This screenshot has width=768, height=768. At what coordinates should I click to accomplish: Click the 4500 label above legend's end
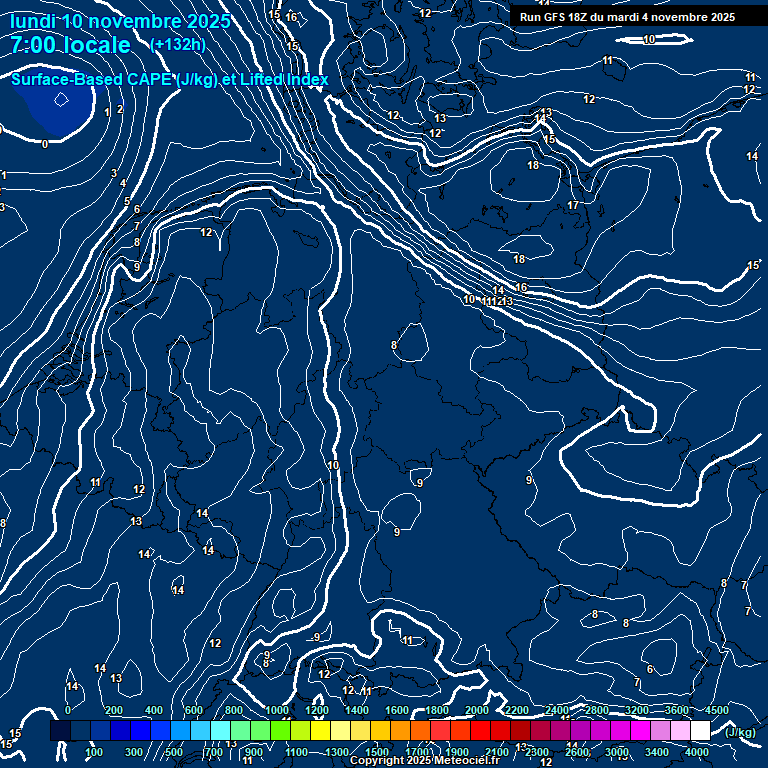(x=716, y=710)
